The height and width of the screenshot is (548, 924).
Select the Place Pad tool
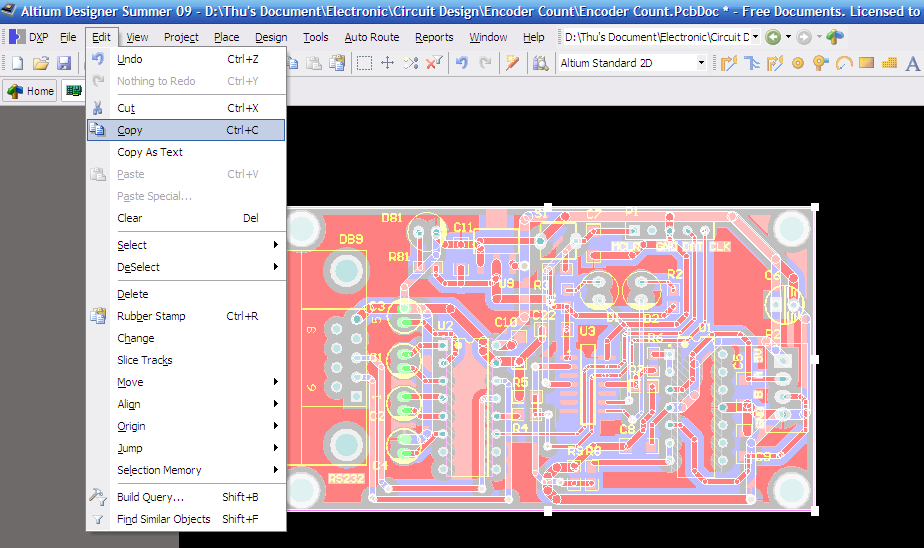click(798, 63)
